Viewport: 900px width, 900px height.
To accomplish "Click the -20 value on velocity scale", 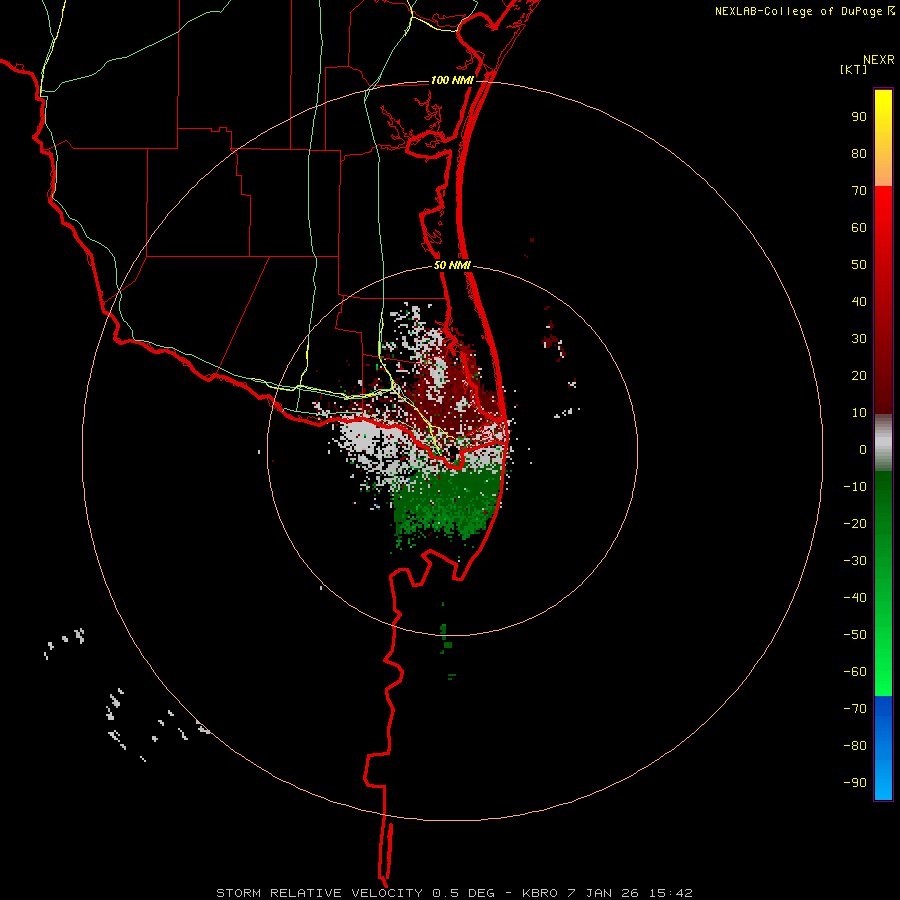I will (x=855, y=523).
